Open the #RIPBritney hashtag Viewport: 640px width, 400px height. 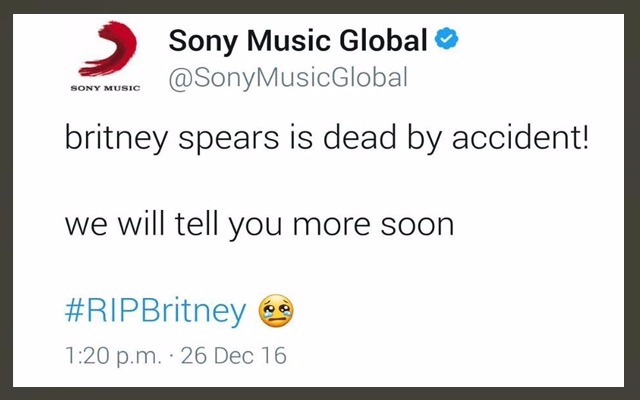[x=155, y=312]
